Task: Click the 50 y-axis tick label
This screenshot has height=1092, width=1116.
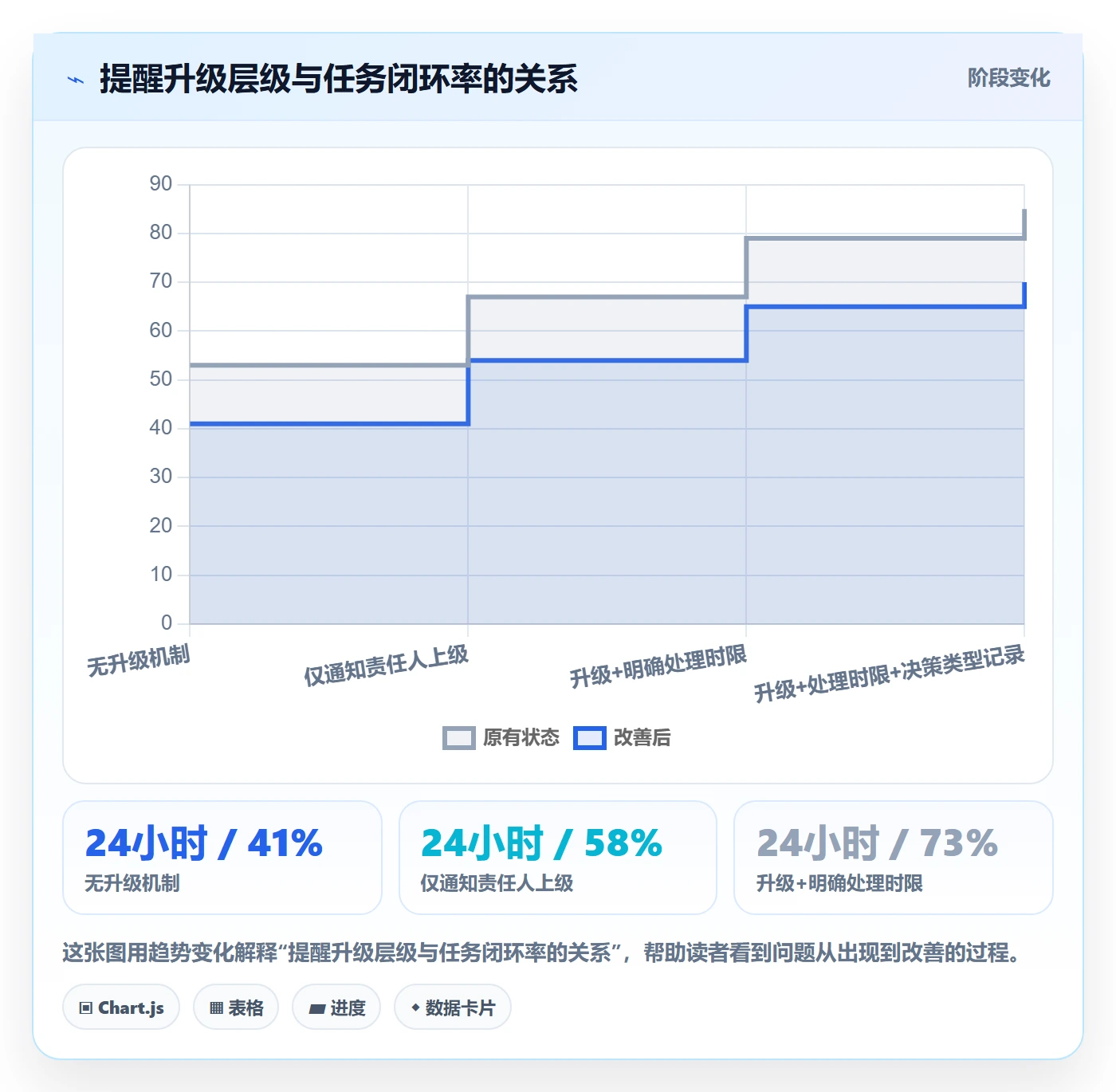Action: [x=161, y=379]
